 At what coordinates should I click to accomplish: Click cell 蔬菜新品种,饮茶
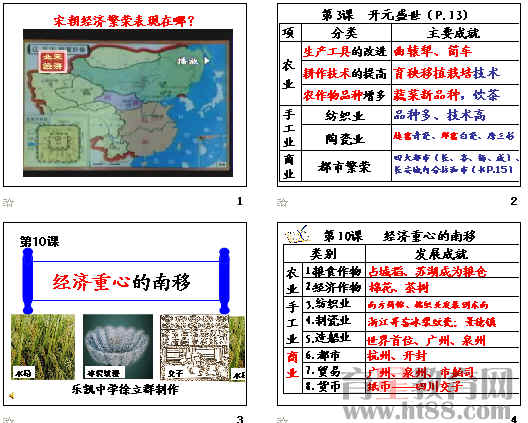coord(455,95)
